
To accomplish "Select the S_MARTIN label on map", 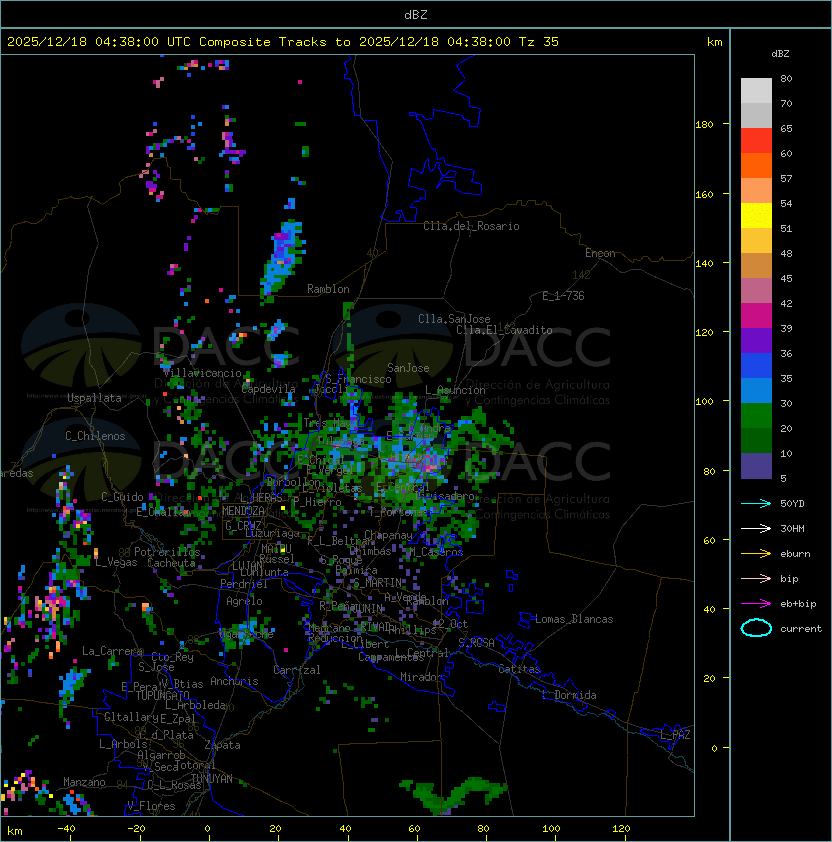I will (x=377, y=582).
